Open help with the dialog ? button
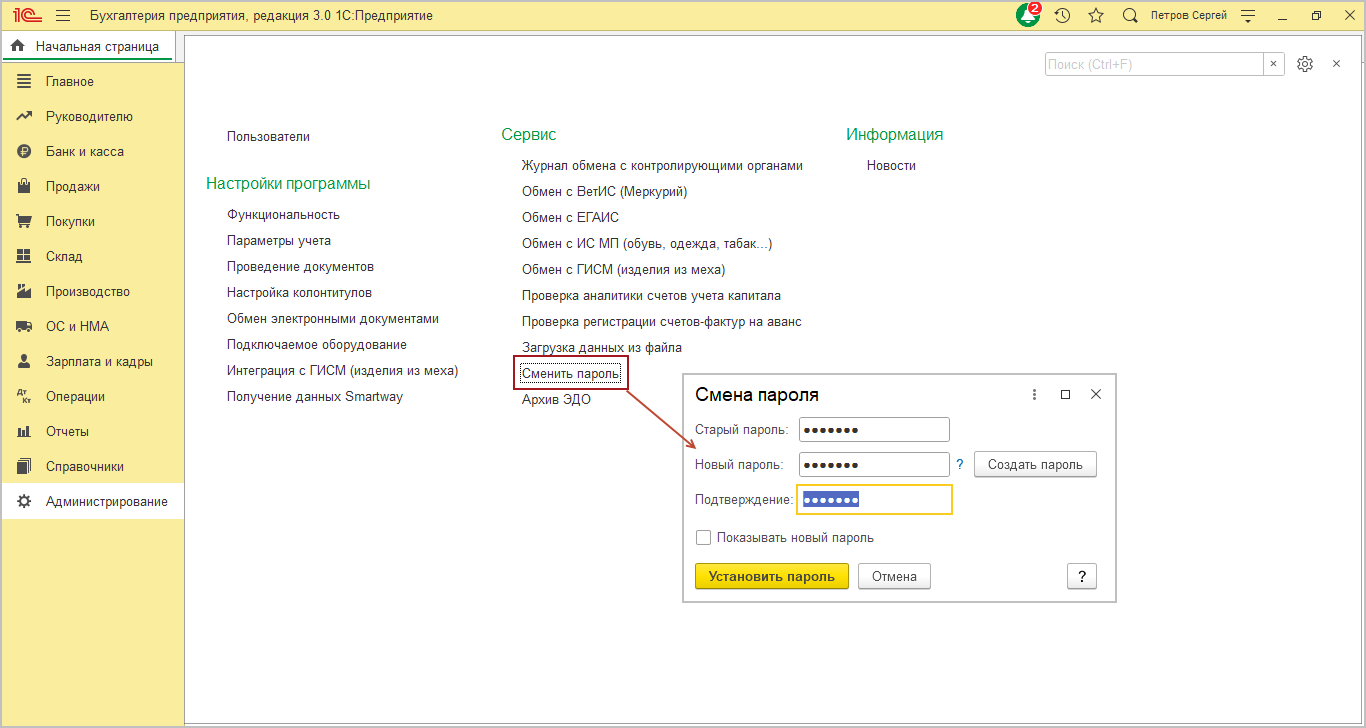The width and height of the screenshot is (1366, 728). pos(1082,577)
